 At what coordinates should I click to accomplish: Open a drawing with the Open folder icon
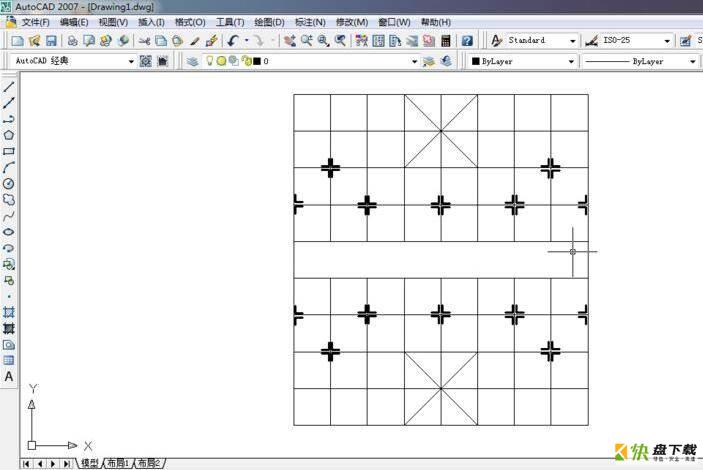click(x=35, y=41)
